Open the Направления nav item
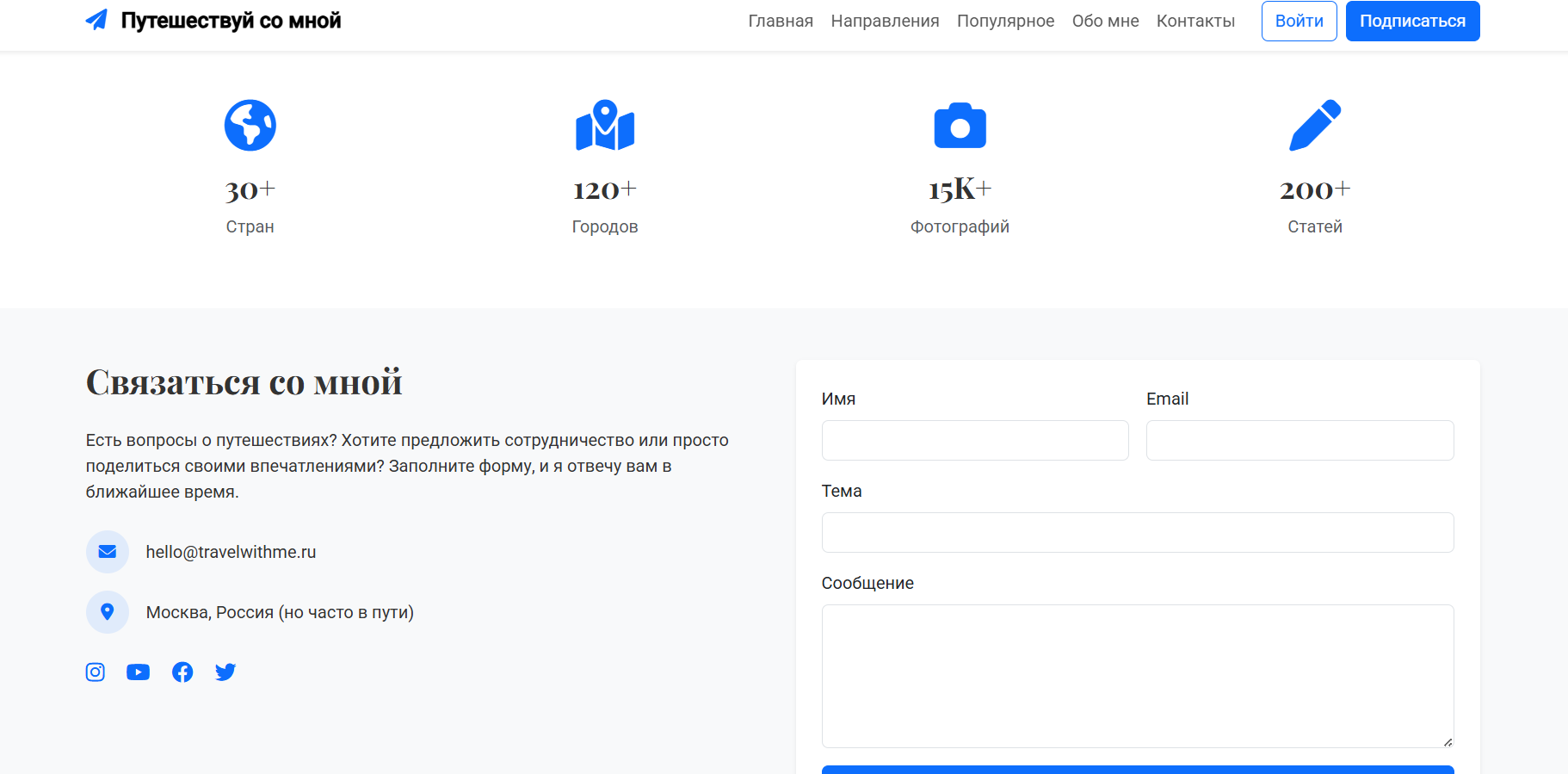 (885, 21)
